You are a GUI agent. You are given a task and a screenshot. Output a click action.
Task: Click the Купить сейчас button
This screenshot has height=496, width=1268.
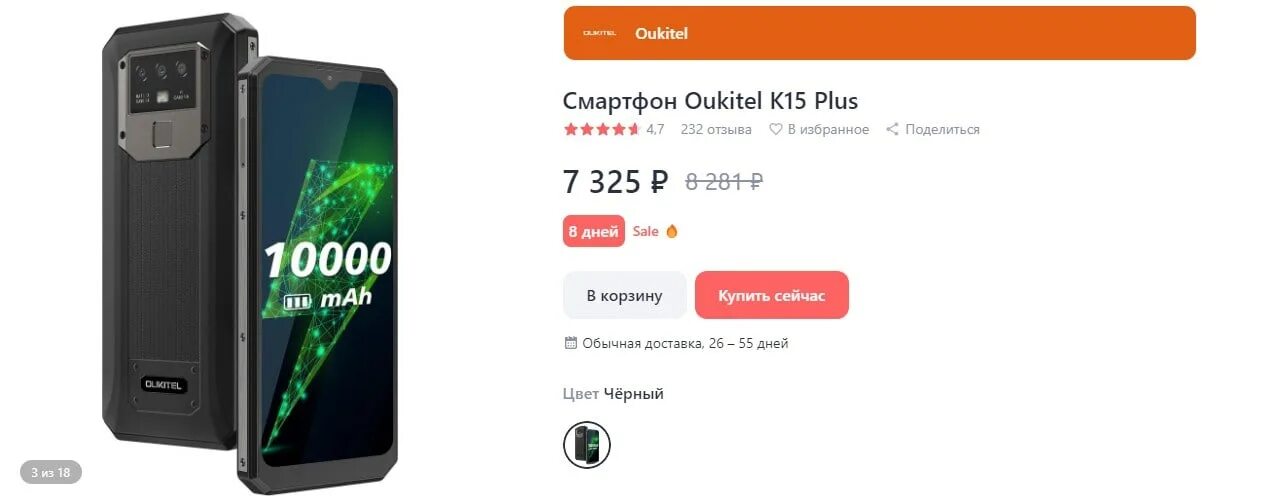(x=772, y=295)
